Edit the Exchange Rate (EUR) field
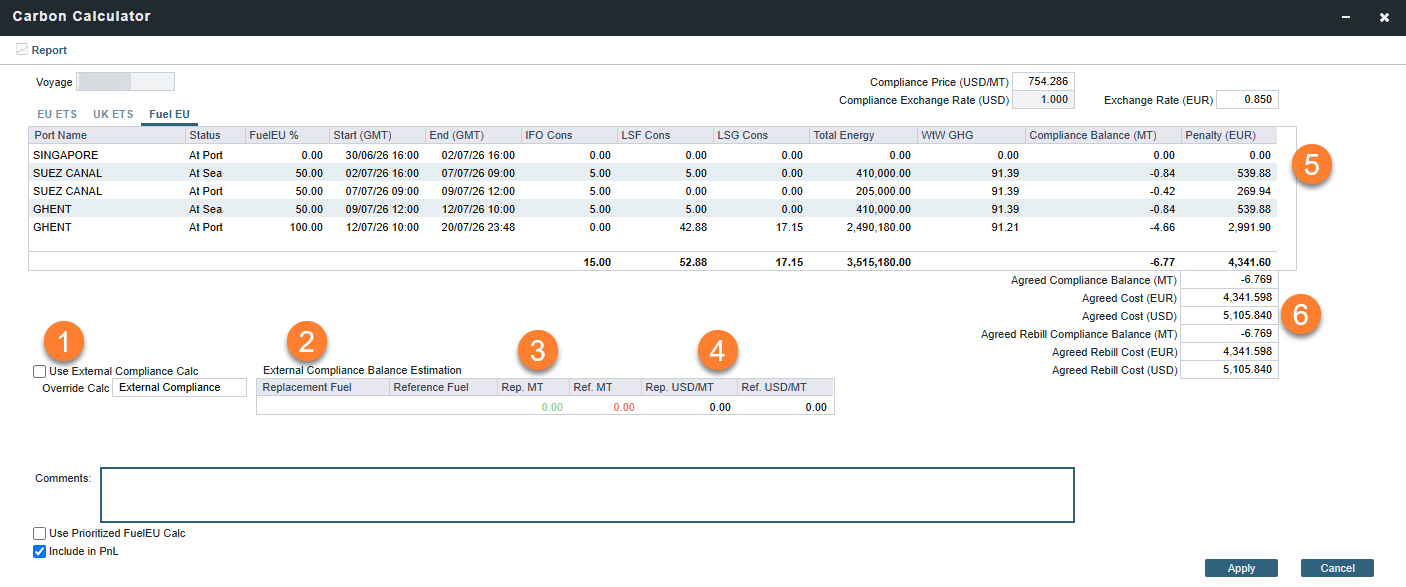The image size is (1406, 587). point(1248,100)
